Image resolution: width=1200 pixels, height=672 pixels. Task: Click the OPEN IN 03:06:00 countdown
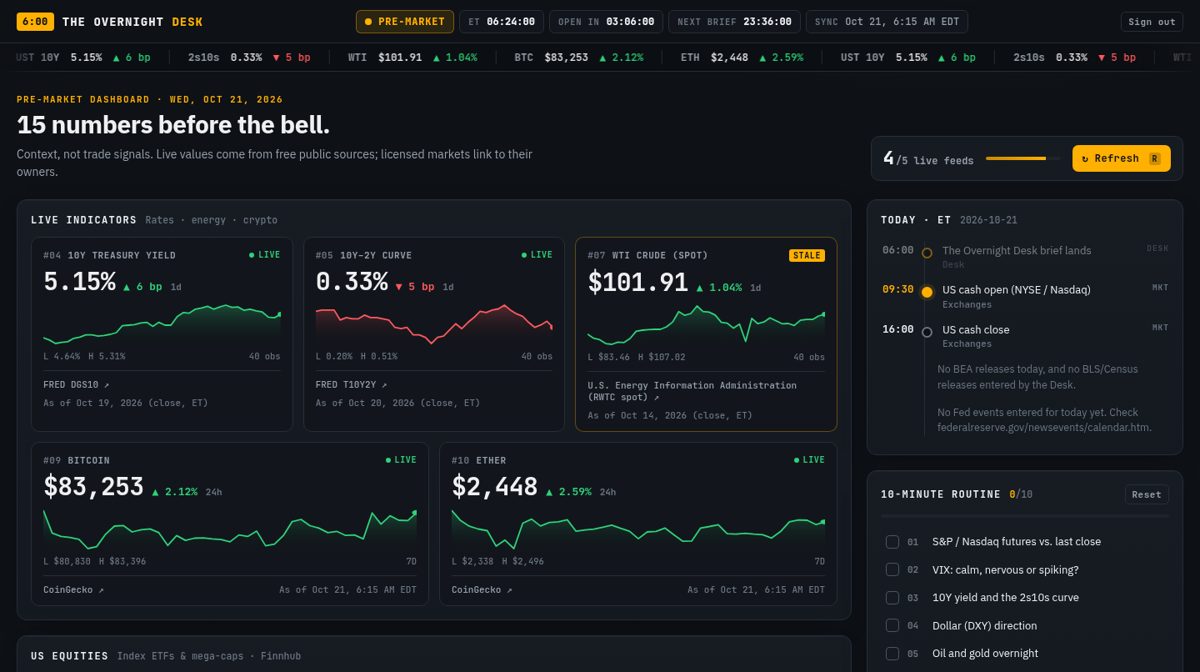(x=606, y=21)
